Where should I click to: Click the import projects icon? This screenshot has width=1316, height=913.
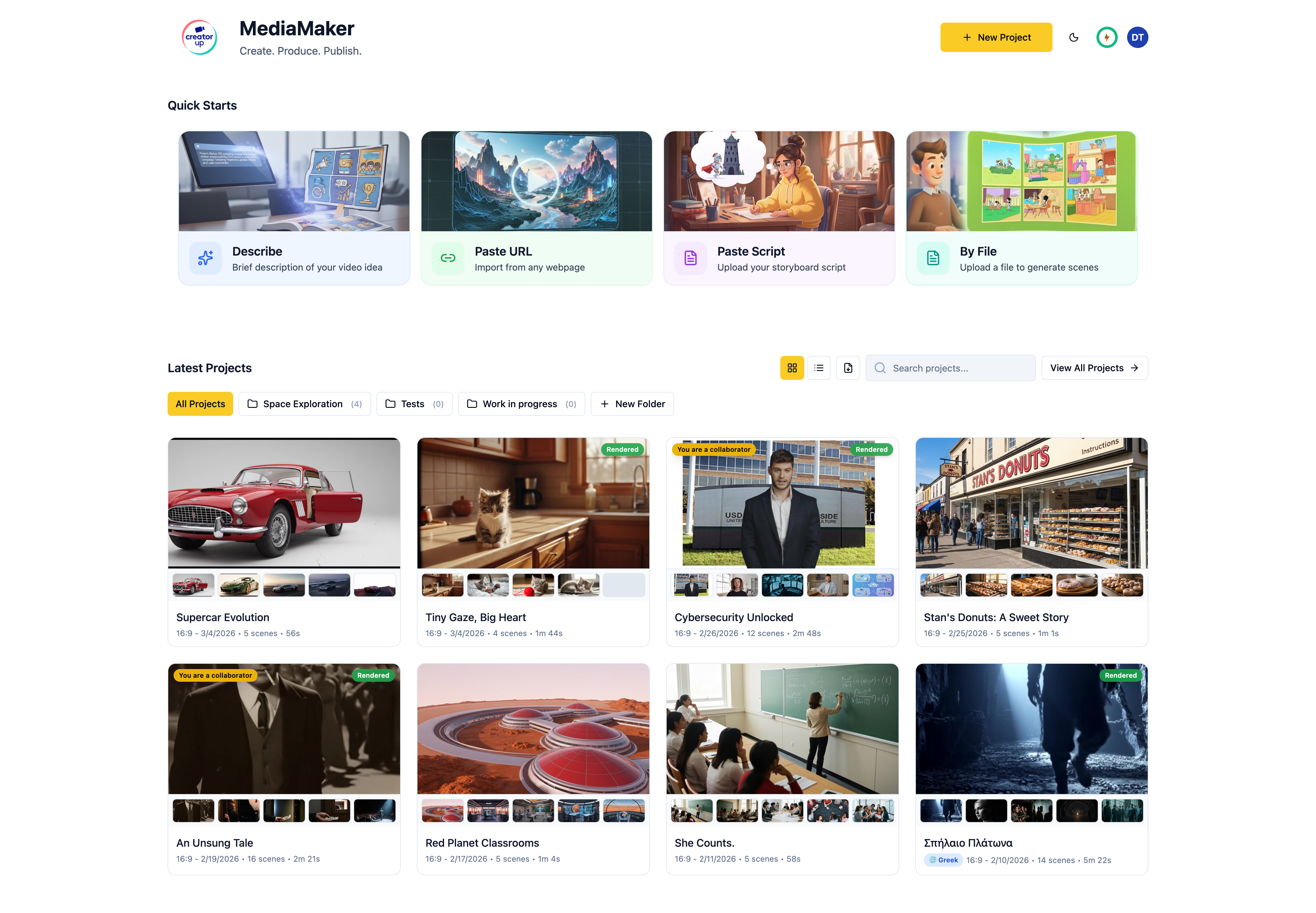pos(848,368)
